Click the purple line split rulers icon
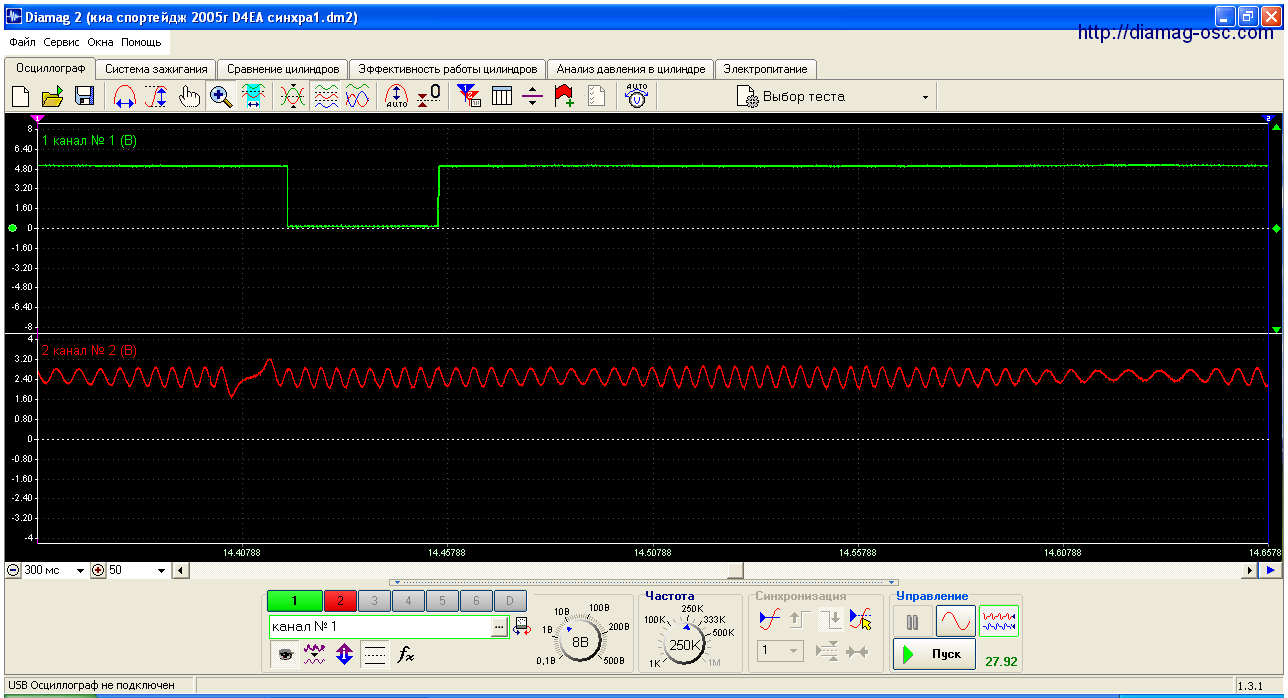This screenshot has width=1288, height=698. pos(533,96)
